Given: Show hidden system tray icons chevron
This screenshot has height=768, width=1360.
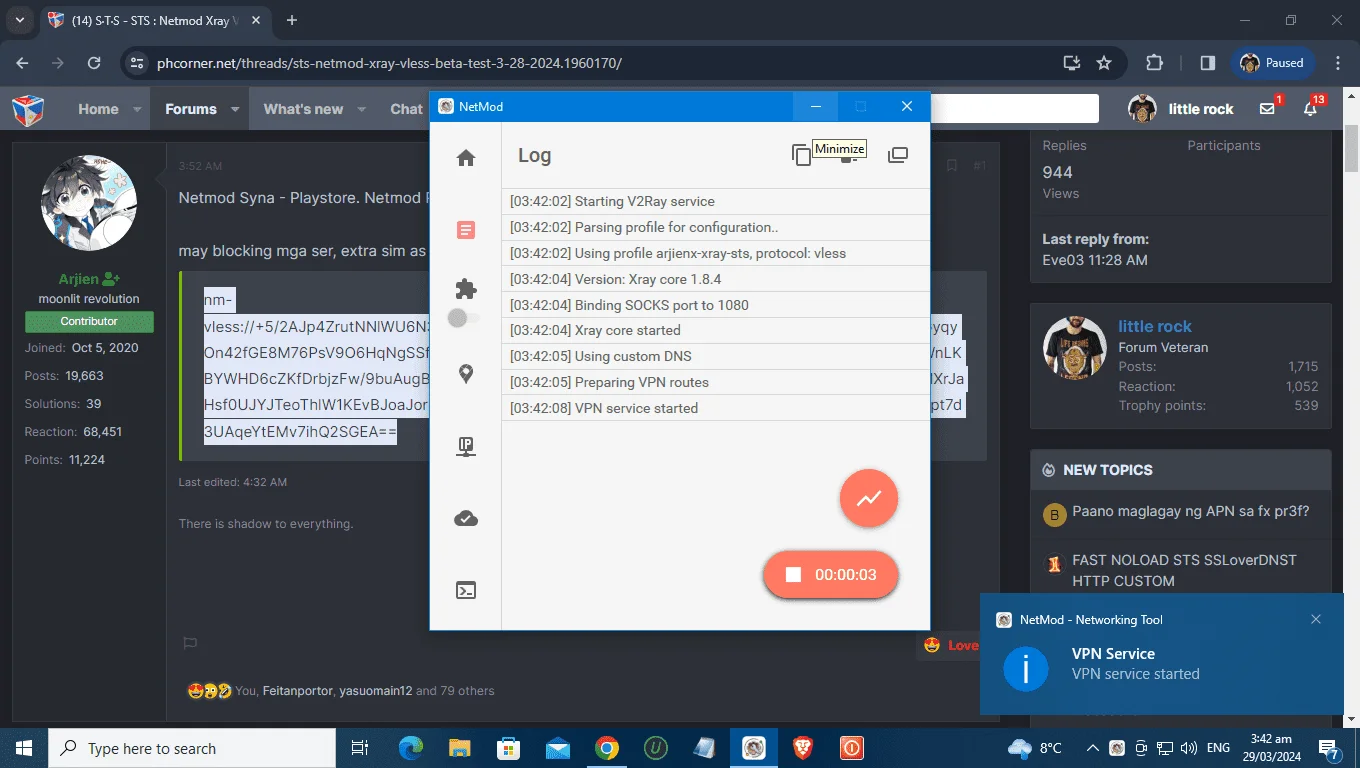Looking at the screenshot, I should point(1093,748).
